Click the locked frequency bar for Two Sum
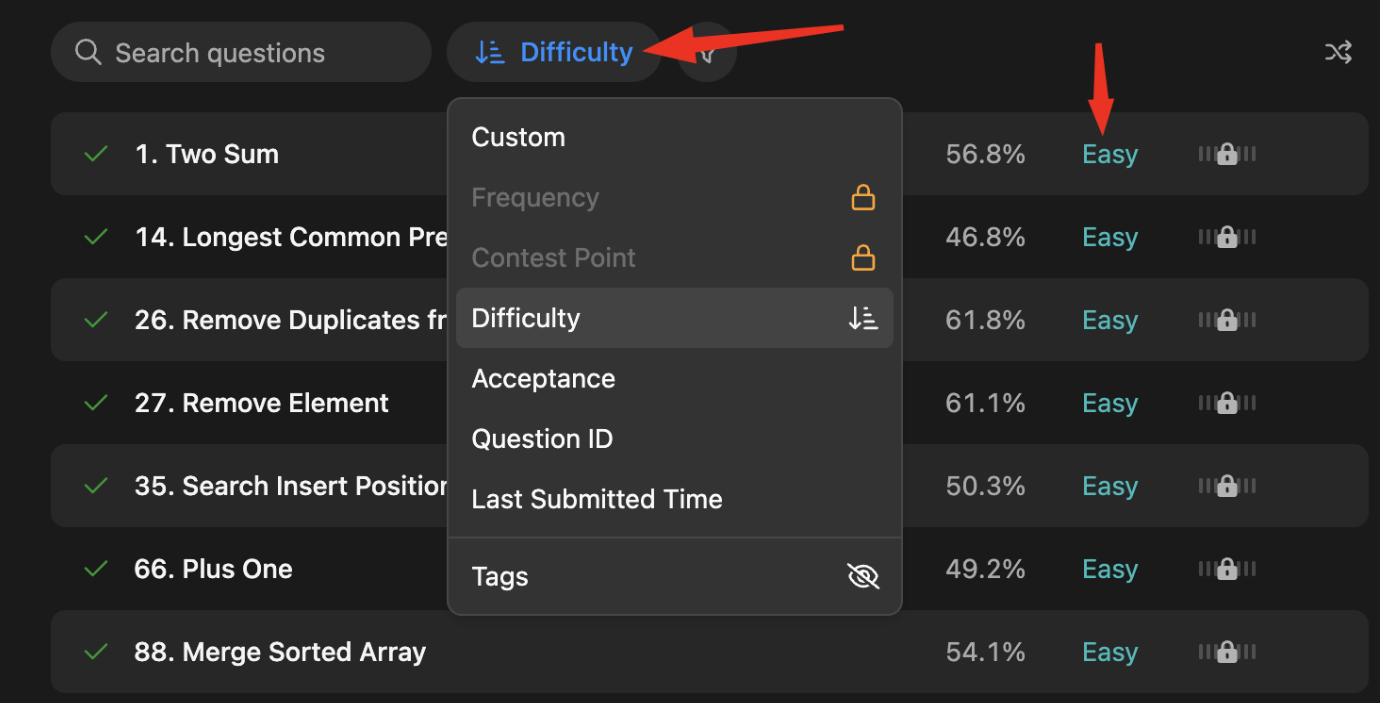 (1227, 154)
